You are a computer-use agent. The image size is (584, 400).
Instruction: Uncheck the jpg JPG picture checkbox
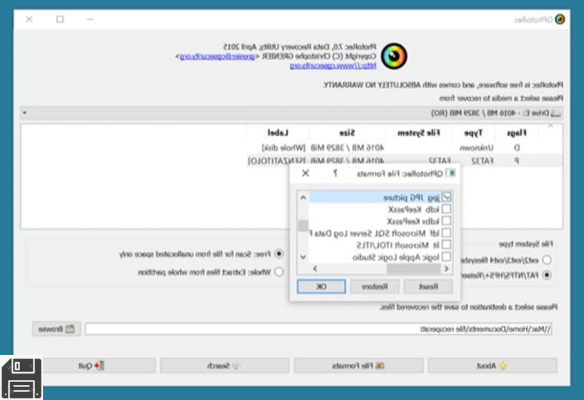click(446, 197)
